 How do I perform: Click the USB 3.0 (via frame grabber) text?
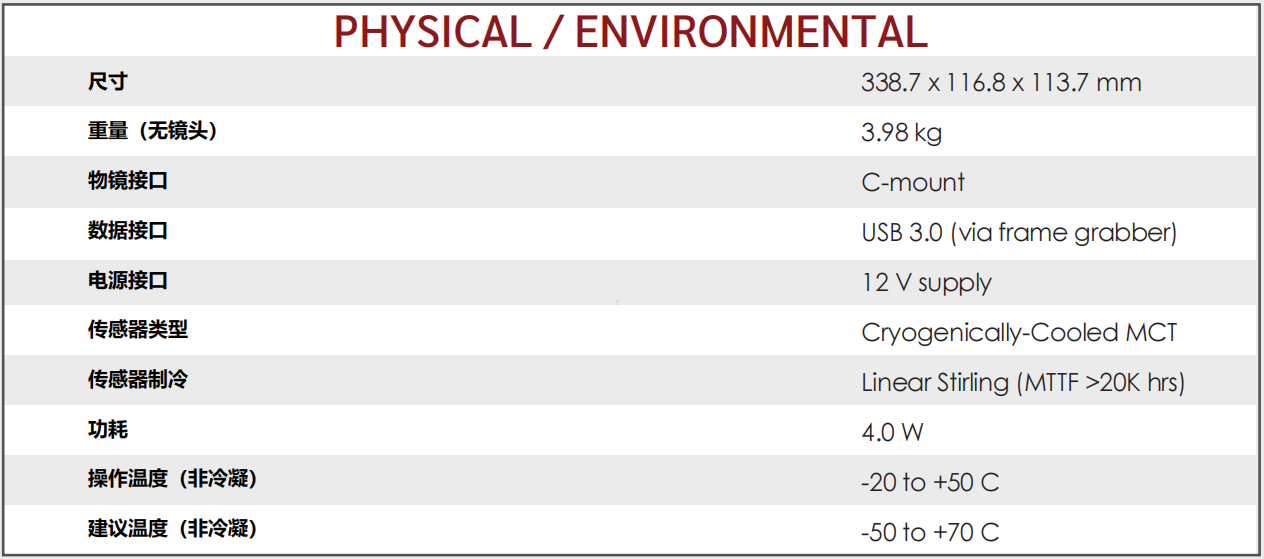(x=1019, y=233)
